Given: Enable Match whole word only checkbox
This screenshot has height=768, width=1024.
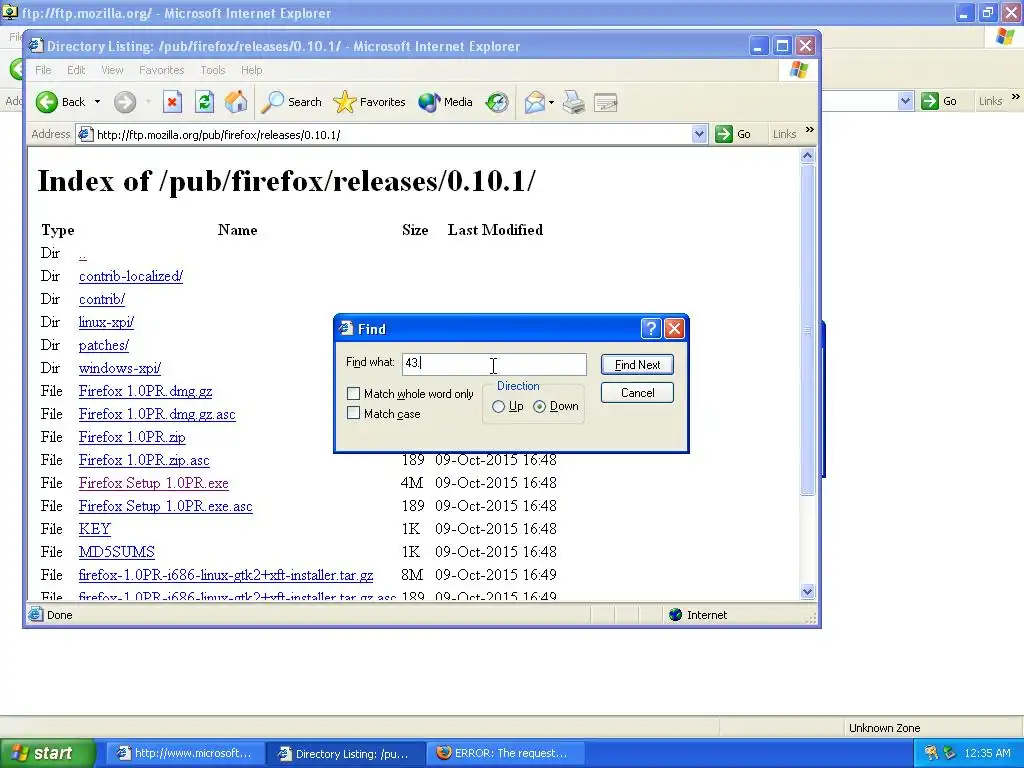Looking at the screenshot, I should (353, 394).
